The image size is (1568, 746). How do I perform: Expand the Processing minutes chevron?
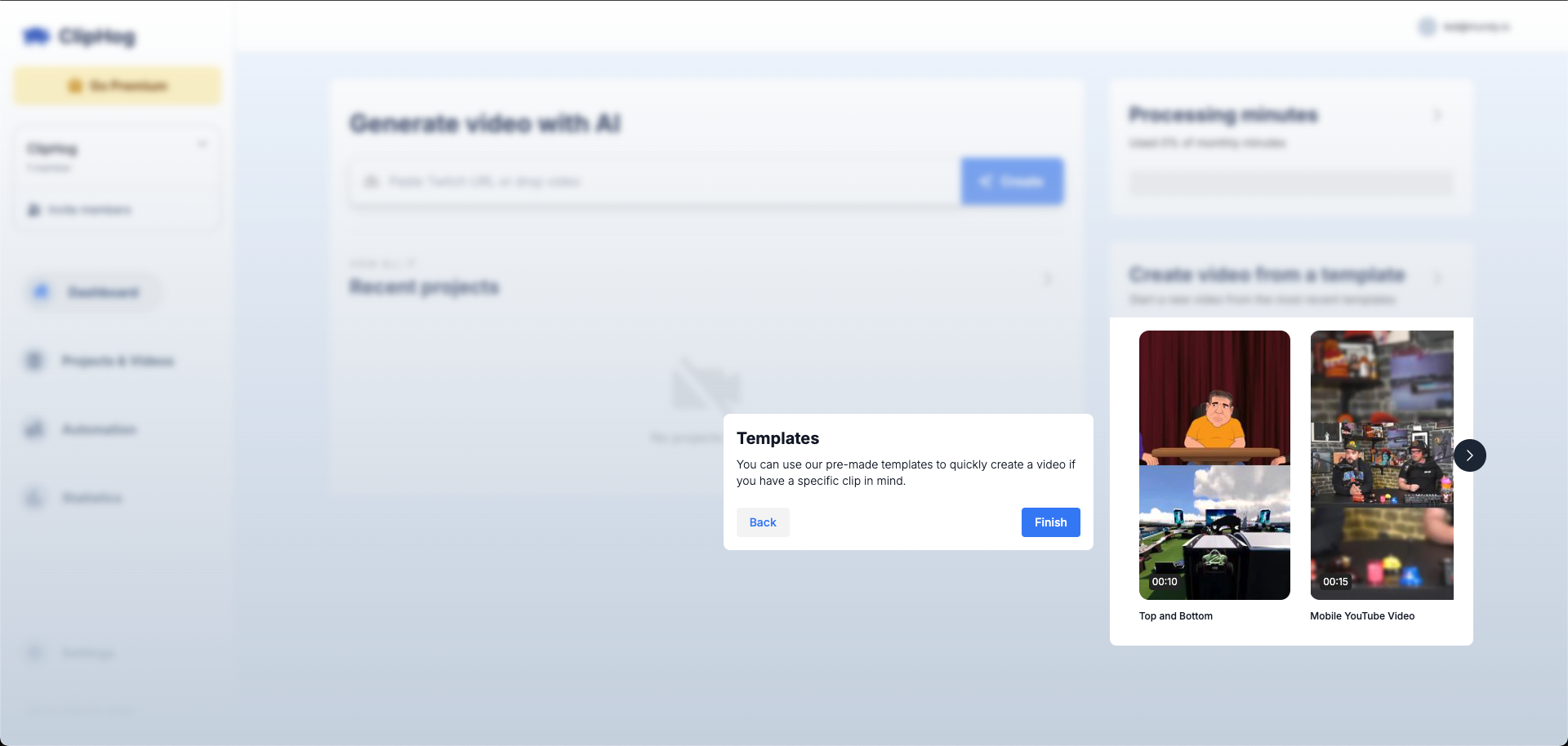pyautogui.click(x=1438, y=115)
